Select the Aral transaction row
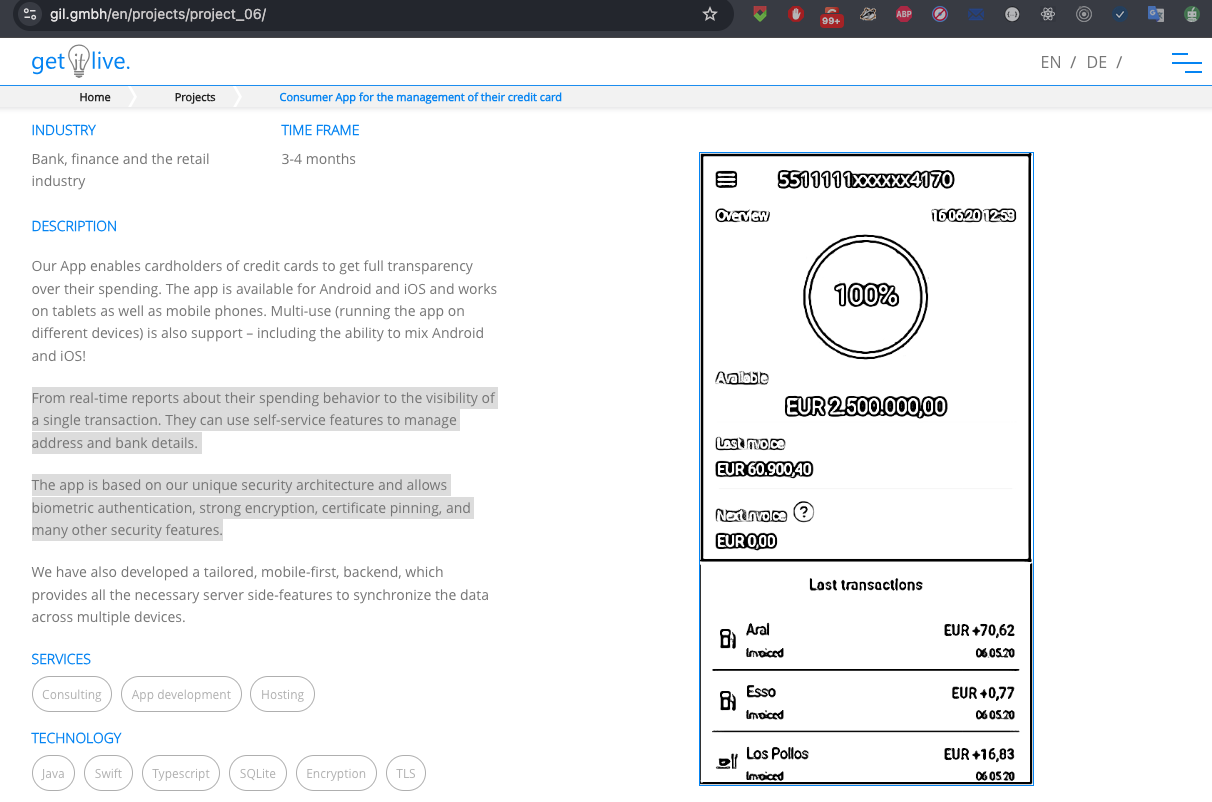This screenshot has width=1212, height=802. click(866, 639)
